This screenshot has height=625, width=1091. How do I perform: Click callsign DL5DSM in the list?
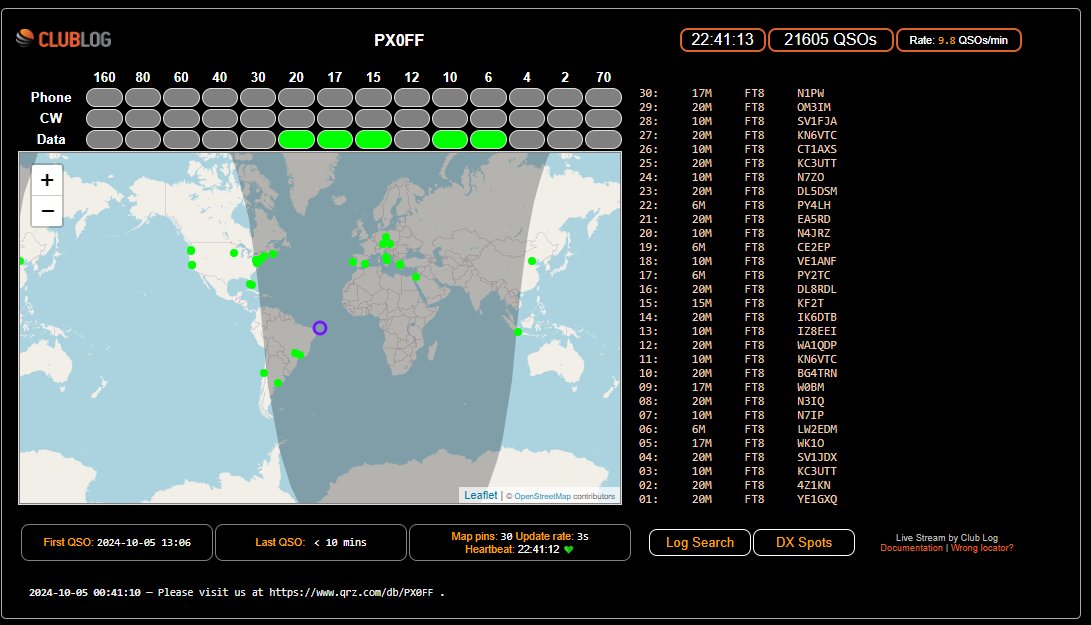point(817,191)
